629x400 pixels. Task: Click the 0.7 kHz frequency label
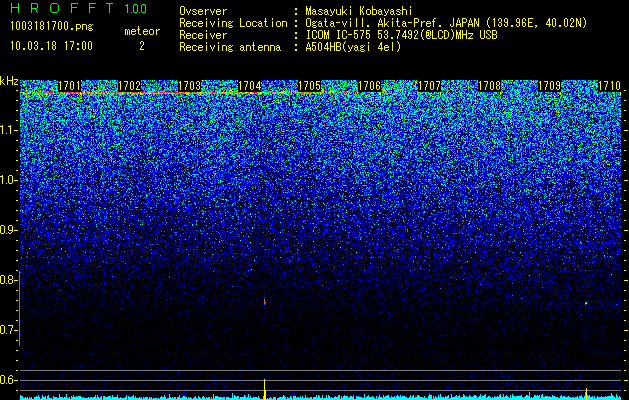tap(9, 330)
